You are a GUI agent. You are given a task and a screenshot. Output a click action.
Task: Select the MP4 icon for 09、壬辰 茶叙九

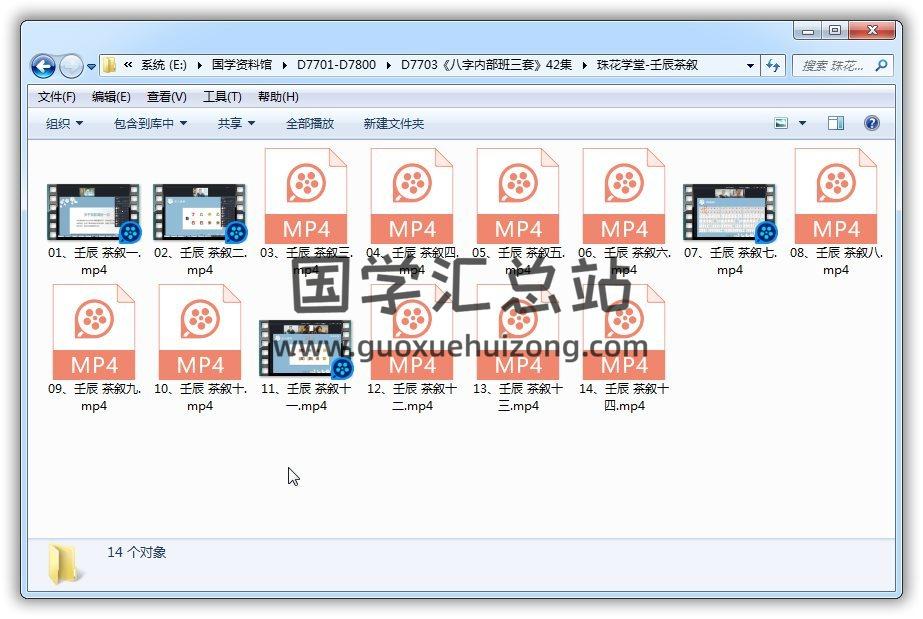(94, 332)
